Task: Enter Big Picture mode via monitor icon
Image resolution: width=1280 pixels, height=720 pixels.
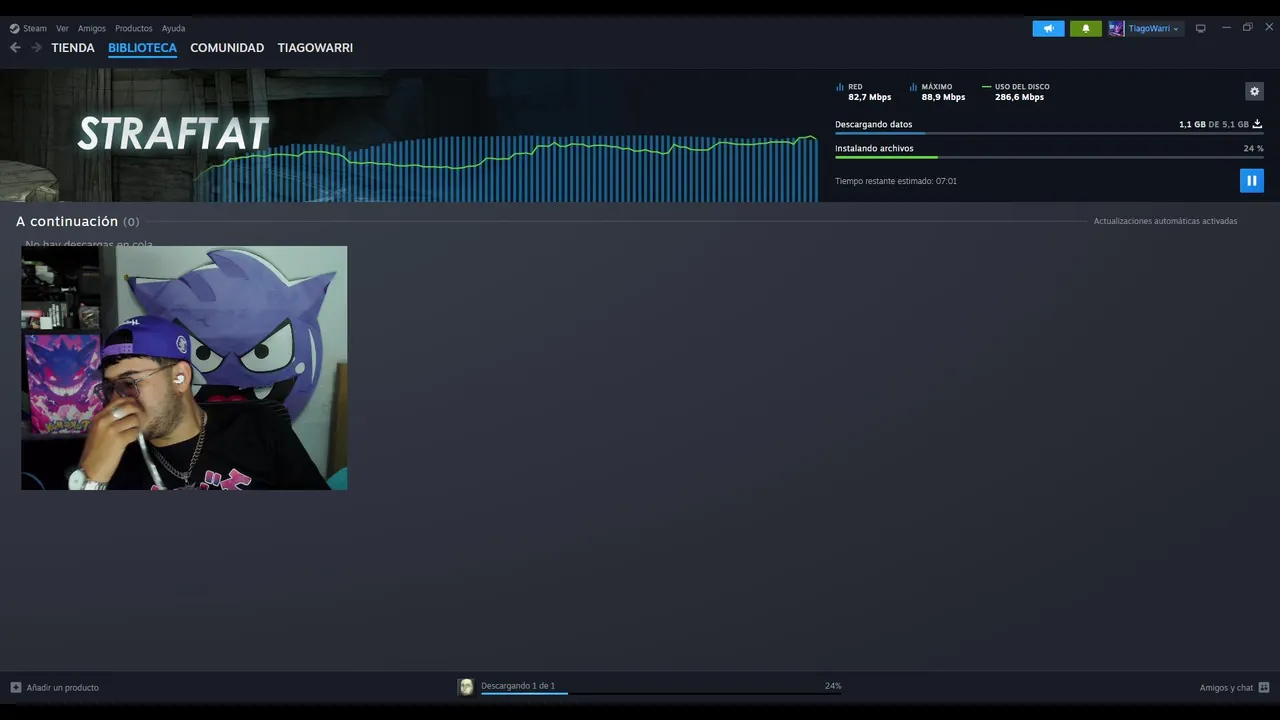Action: 1201,28
